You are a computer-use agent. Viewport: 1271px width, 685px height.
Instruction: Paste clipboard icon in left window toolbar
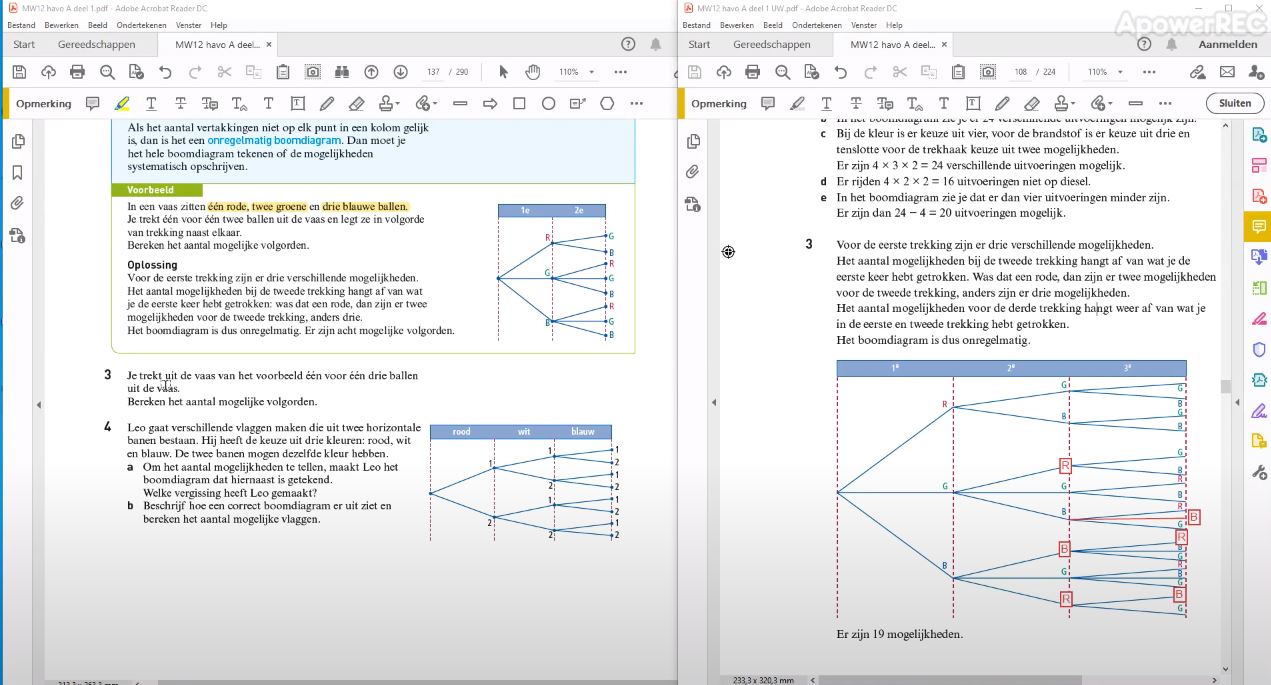[x=283, y=72]
